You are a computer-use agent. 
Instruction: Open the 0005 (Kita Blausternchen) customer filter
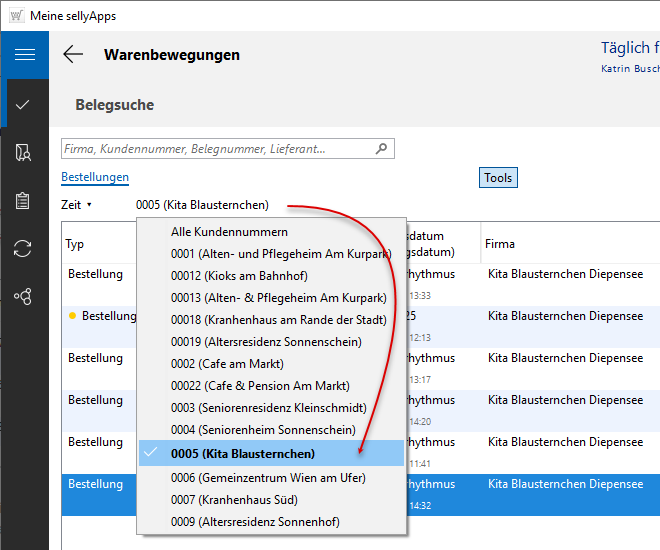202,205
